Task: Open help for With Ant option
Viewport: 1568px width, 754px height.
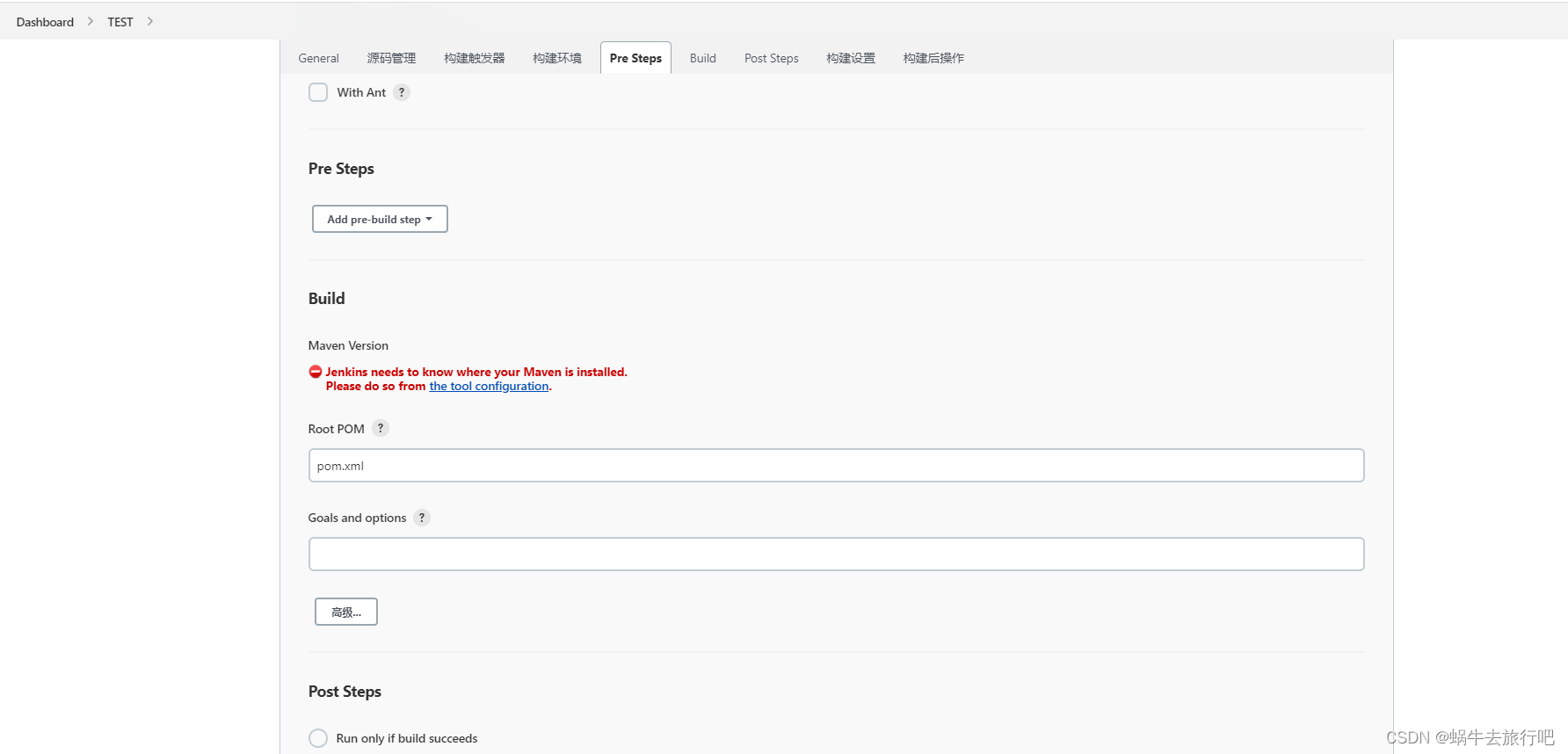Action: pos(402,92)
